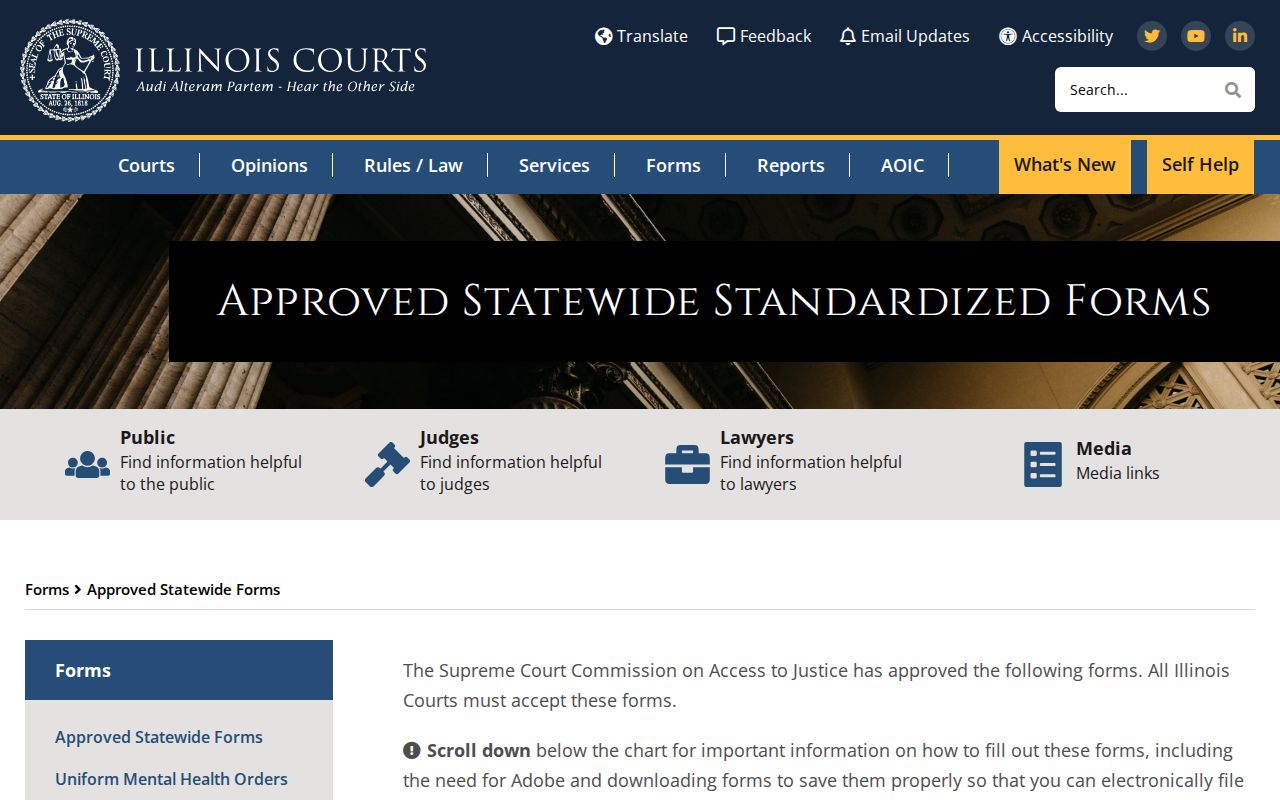
Task: Open the Media heading link
Action: click(x=1103, y=448)
